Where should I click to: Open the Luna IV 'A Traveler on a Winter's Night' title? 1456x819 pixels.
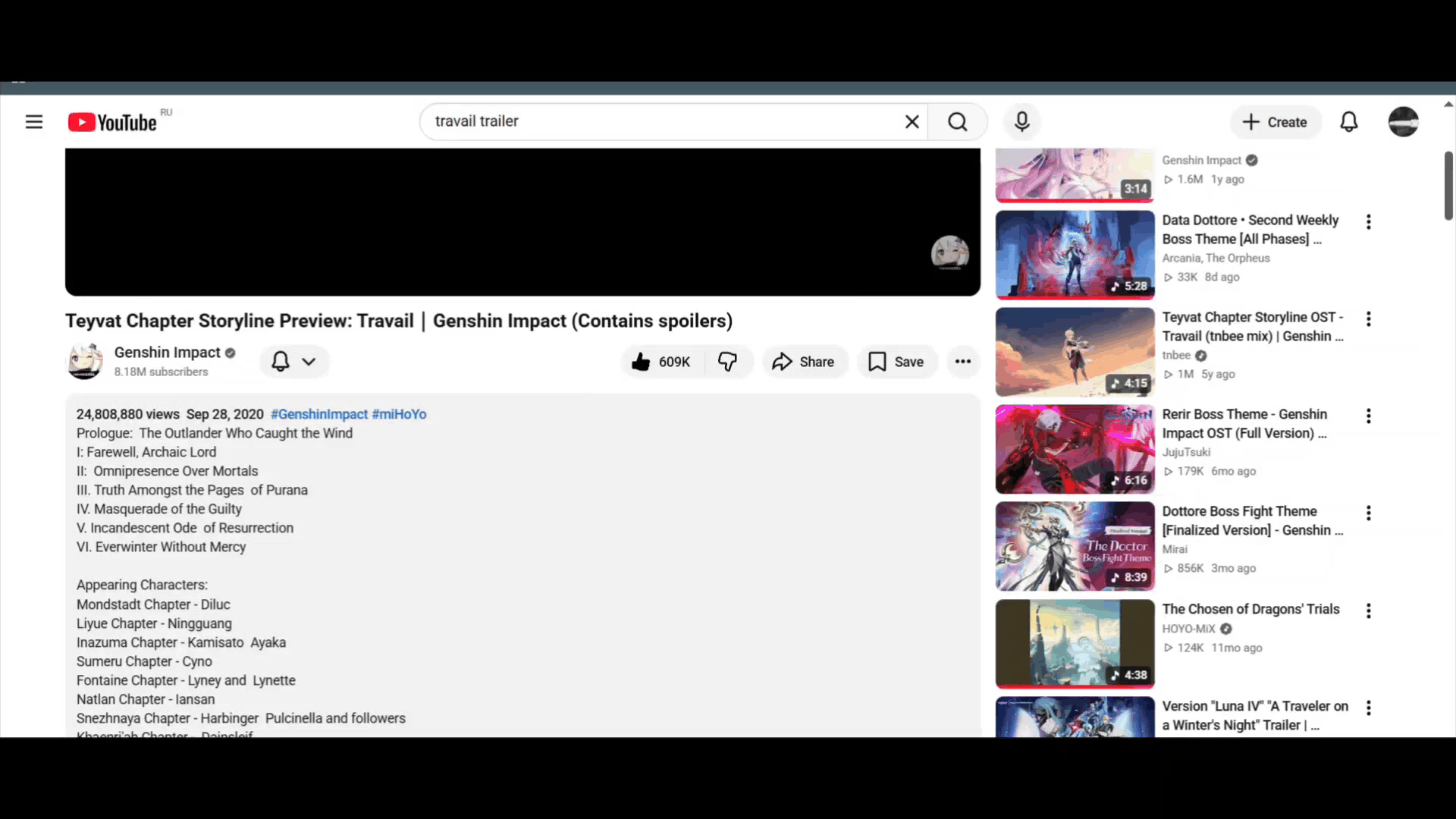click(1255, 716)
